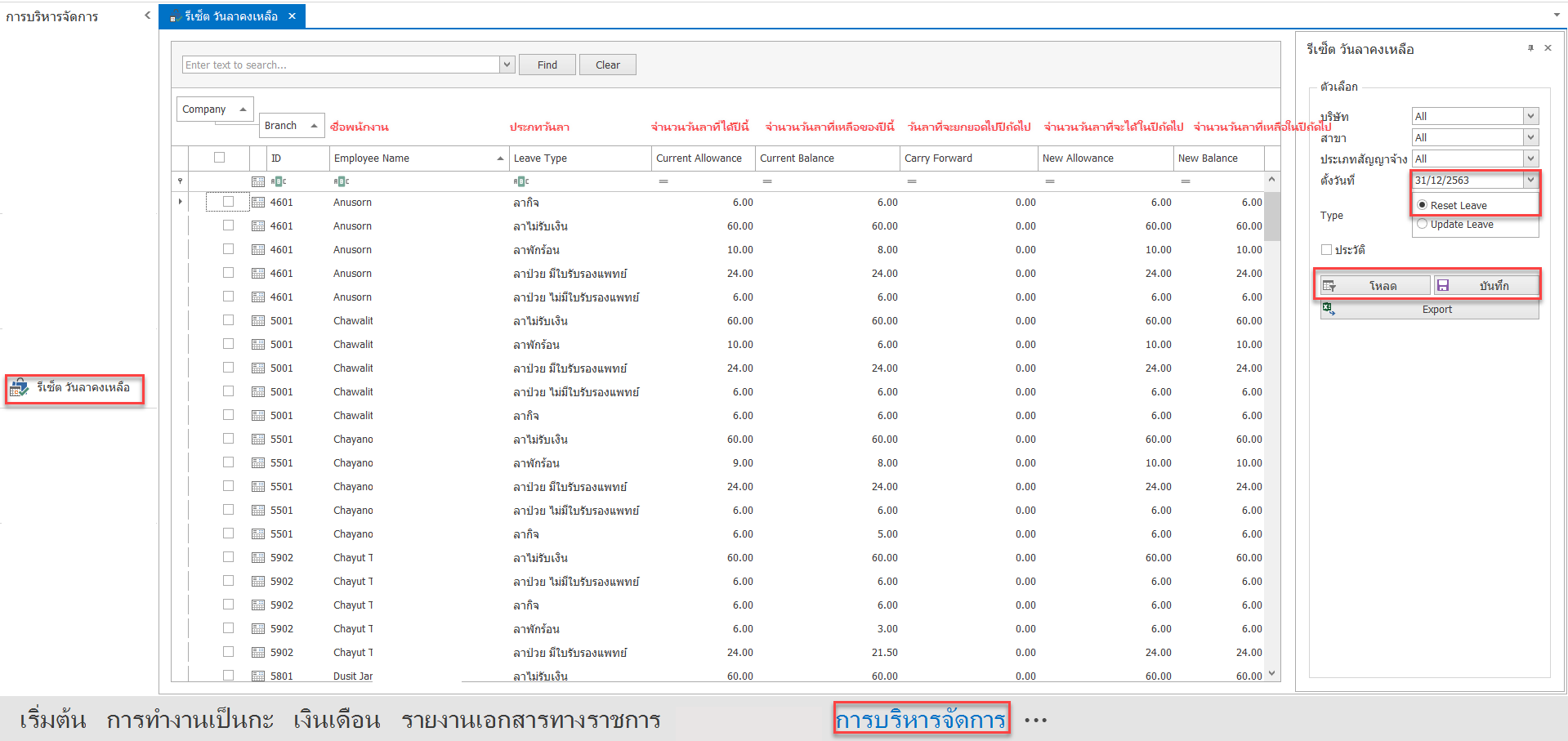Check the select-all checkbox in the grid header
The height and width of the screenshot is (741, 1568).
(x=219, y=158)
